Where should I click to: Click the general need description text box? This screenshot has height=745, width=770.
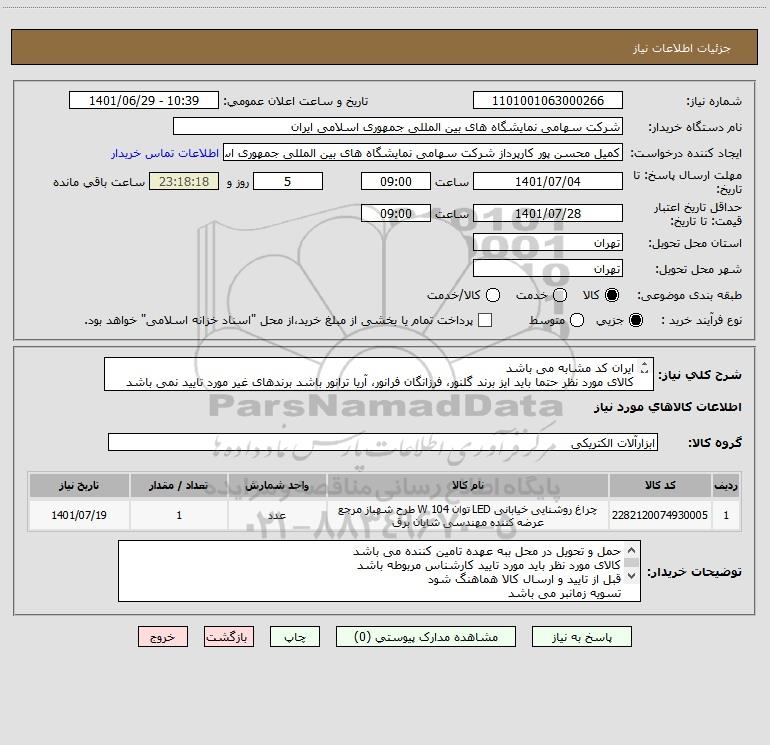coord(379,375)
